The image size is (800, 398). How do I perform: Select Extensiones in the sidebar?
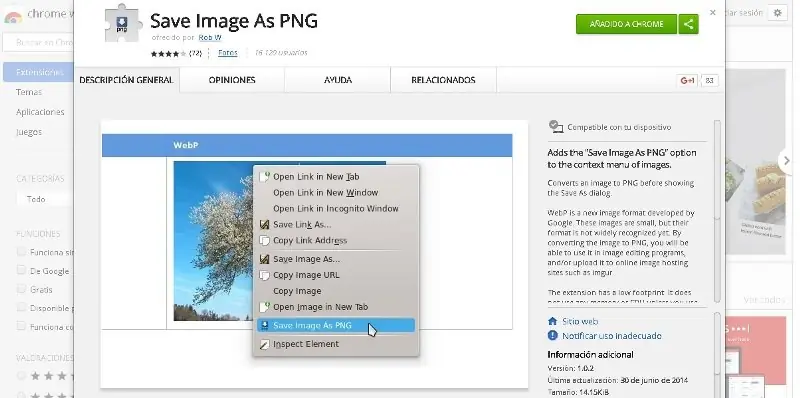(x=39, y=72)
